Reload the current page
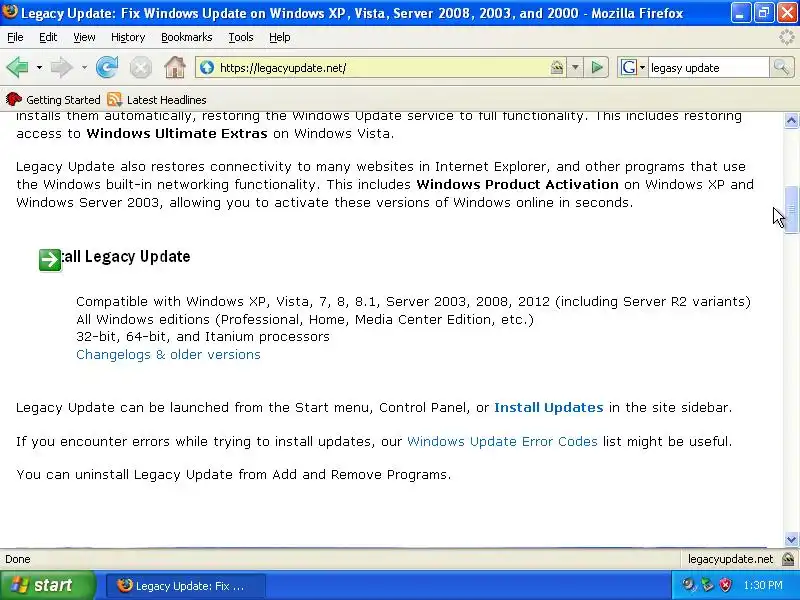Viewport: 800px width, 600px height. pos(107,67)
